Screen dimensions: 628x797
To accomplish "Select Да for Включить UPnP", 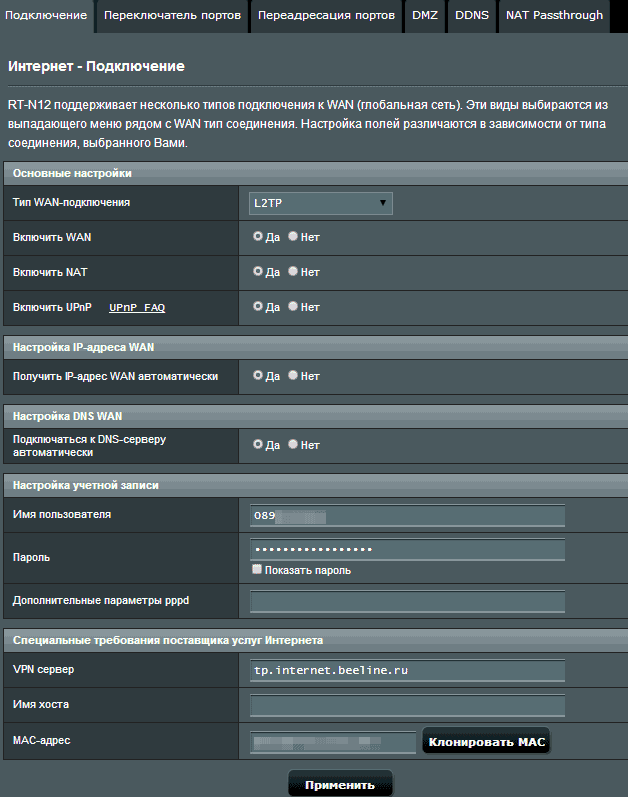I will click(258, 306).
